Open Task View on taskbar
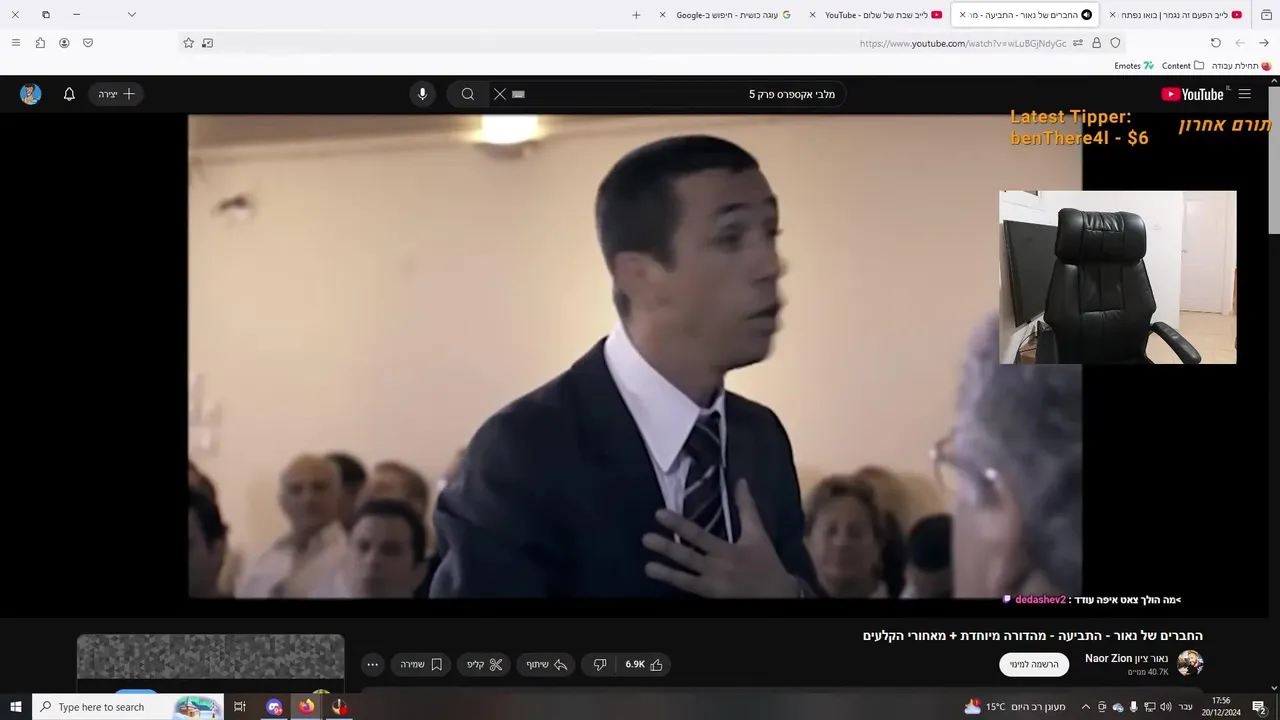Screen dimensions: 1280x720 (x=240, y=707)
